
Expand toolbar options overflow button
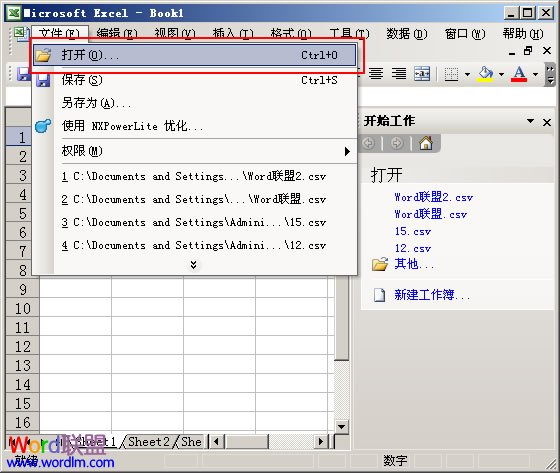(550, 74)
